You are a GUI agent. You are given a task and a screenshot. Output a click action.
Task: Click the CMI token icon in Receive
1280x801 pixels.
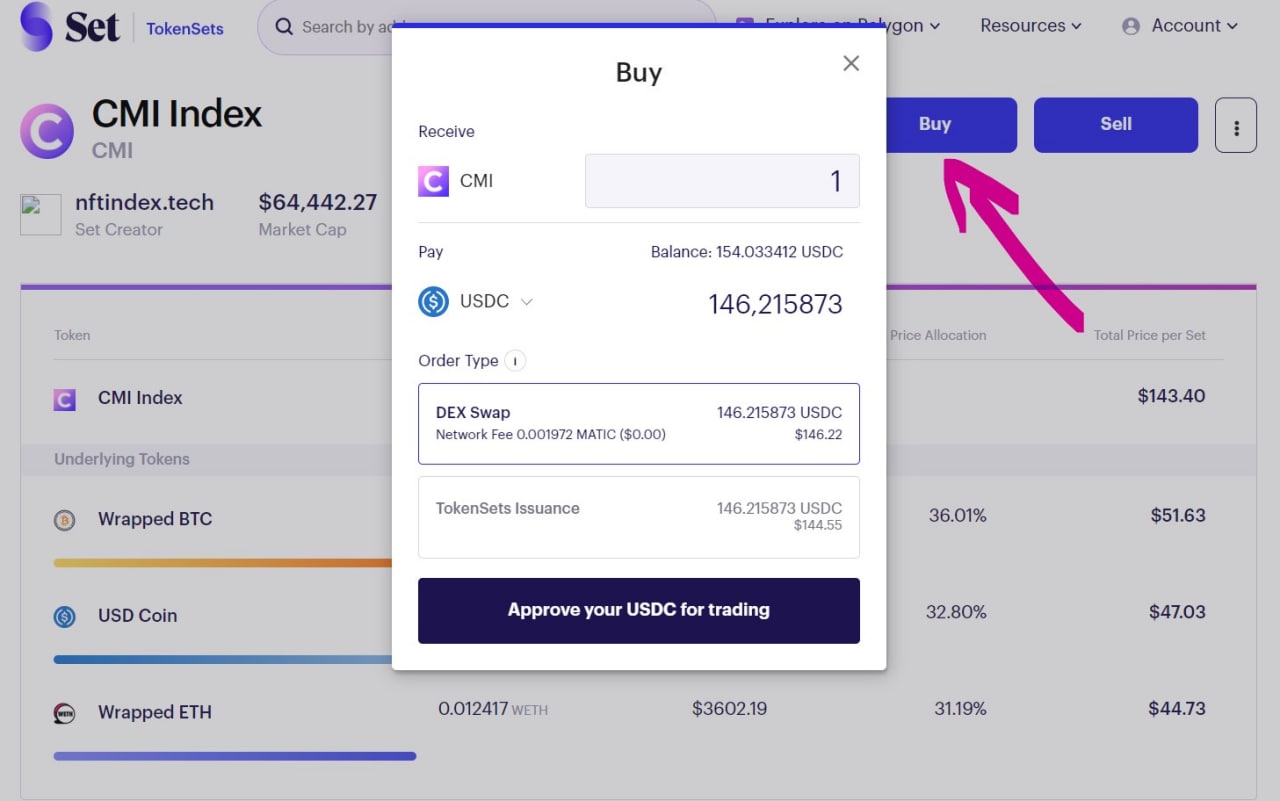click(433, 181)
